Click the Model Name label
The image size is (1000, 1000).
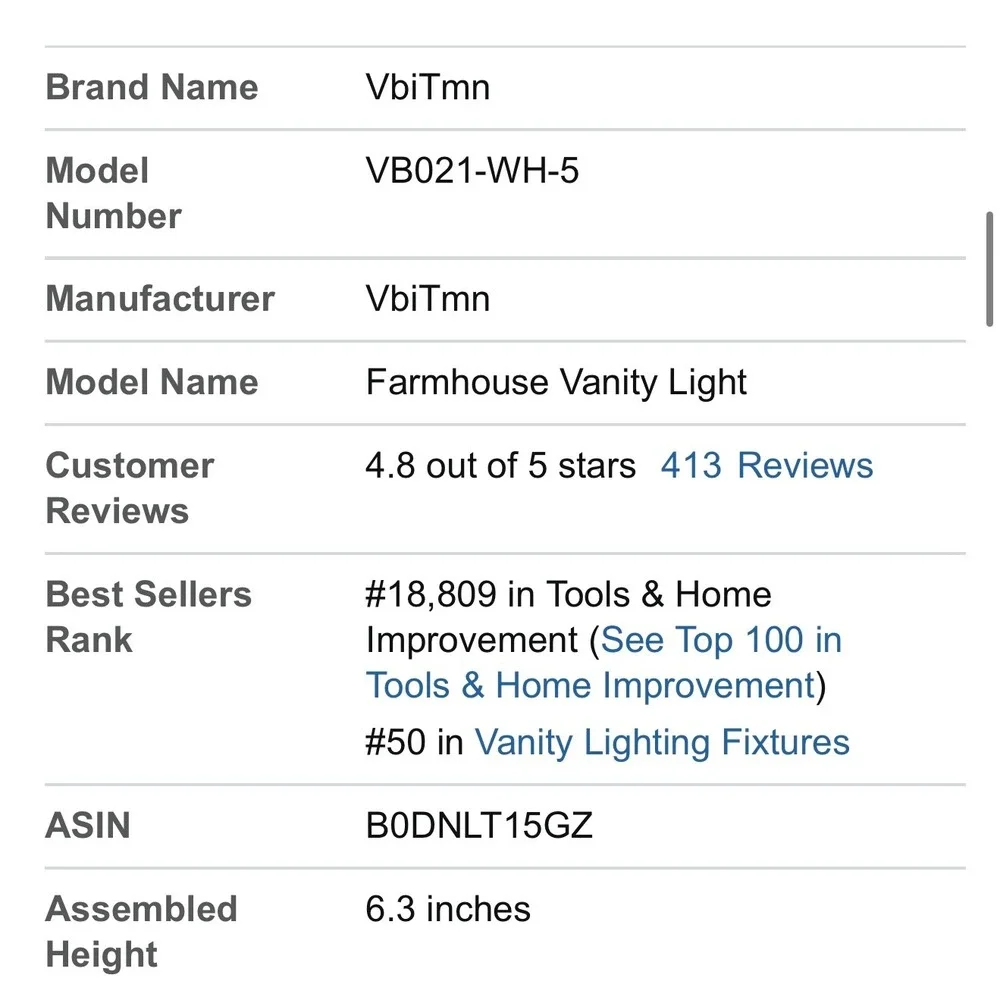(x=152, y=382)
